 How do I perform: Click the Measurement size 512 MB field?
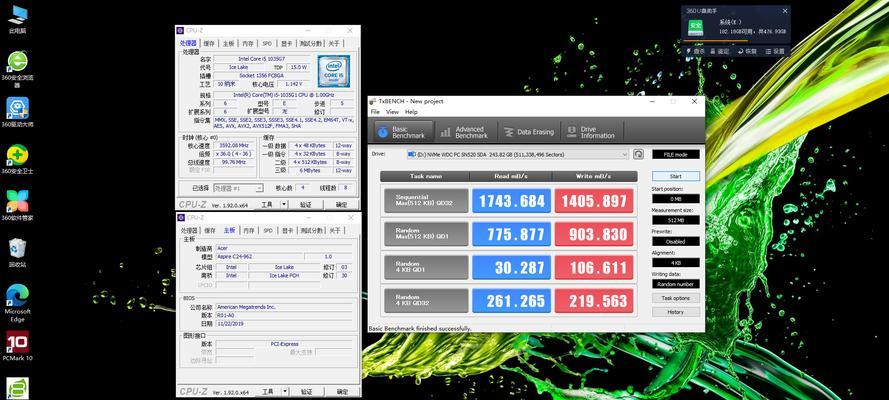pyautogui.click(x=676, y=220)
